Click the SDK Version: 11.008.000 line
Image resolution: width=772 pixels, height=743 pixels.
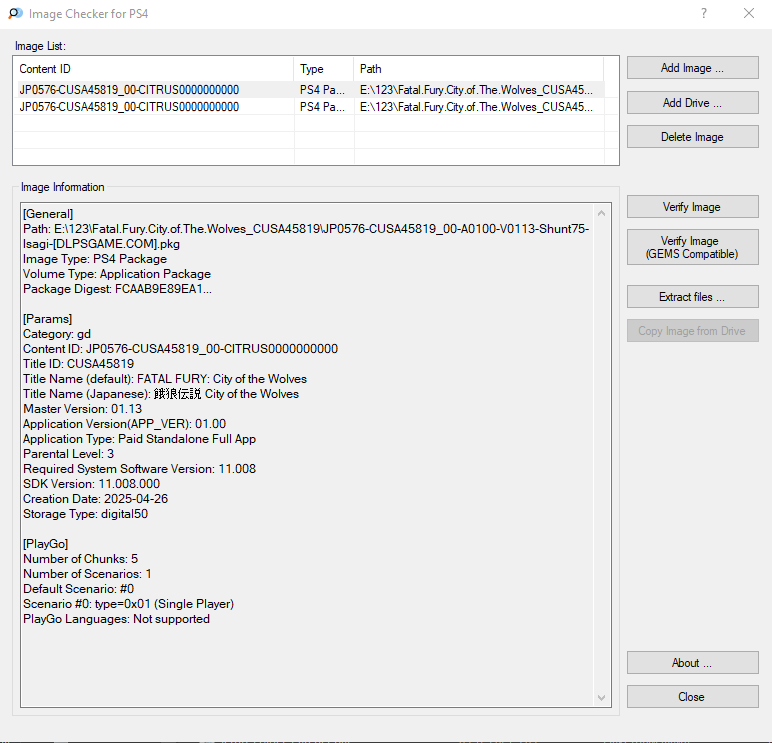[92, 484]
